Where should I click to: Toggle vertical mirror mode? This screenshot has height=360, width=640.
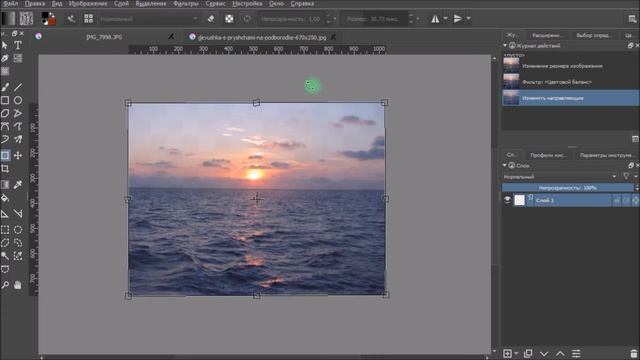pyautogui.click(x=458, y=18)
